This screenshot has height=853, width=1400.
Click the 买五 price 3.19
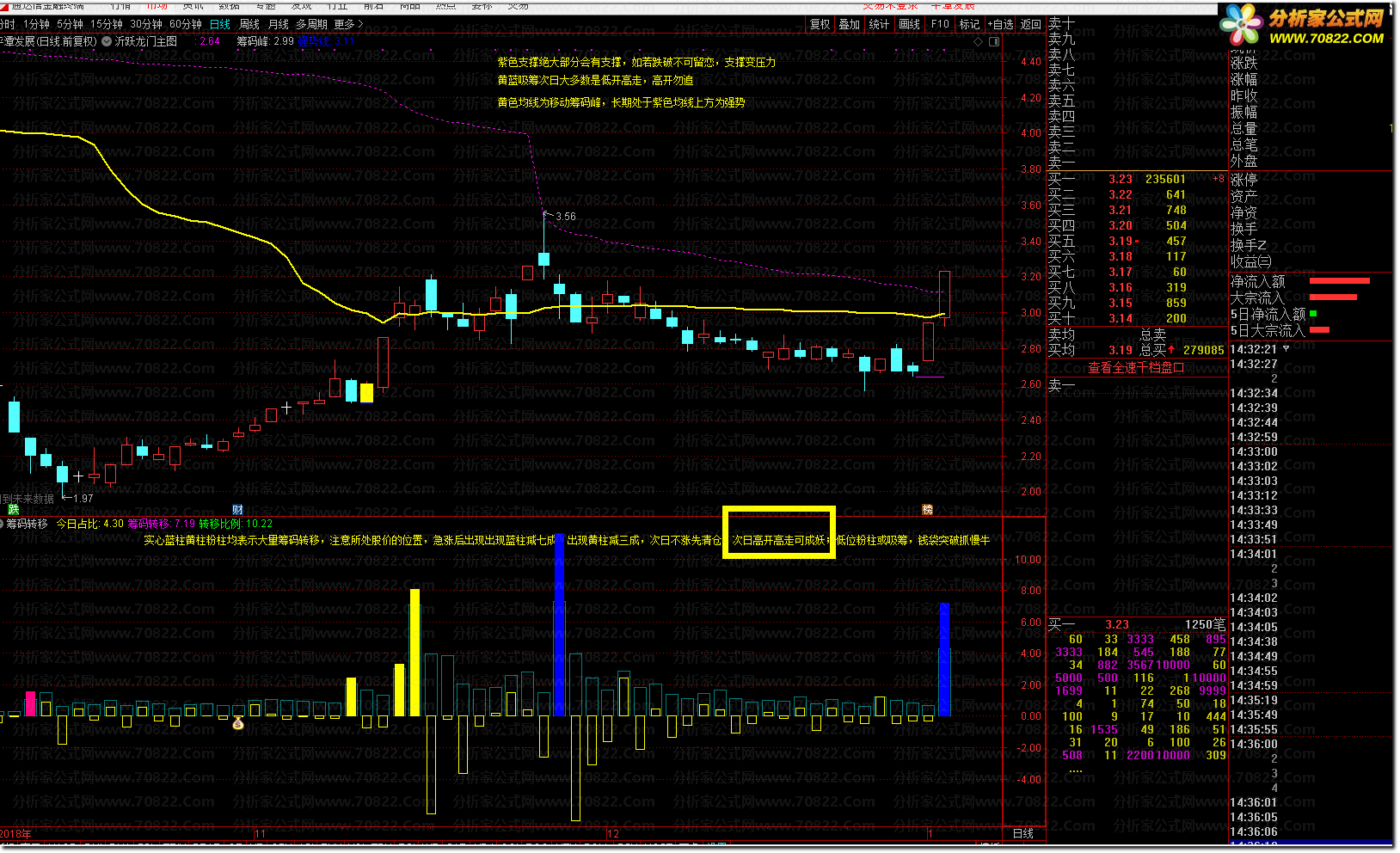point(1121,242)
